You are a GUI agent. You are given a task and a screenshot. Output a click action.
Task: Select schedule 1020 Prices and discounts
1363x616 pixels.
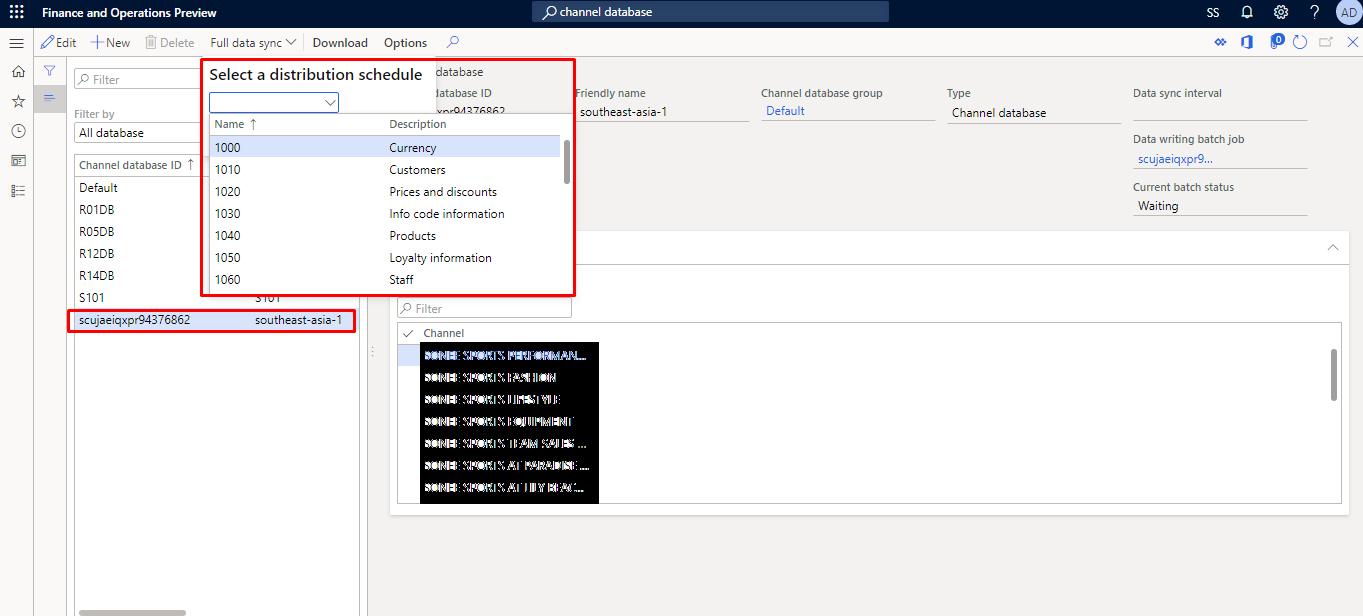click(x=385, y=191)
